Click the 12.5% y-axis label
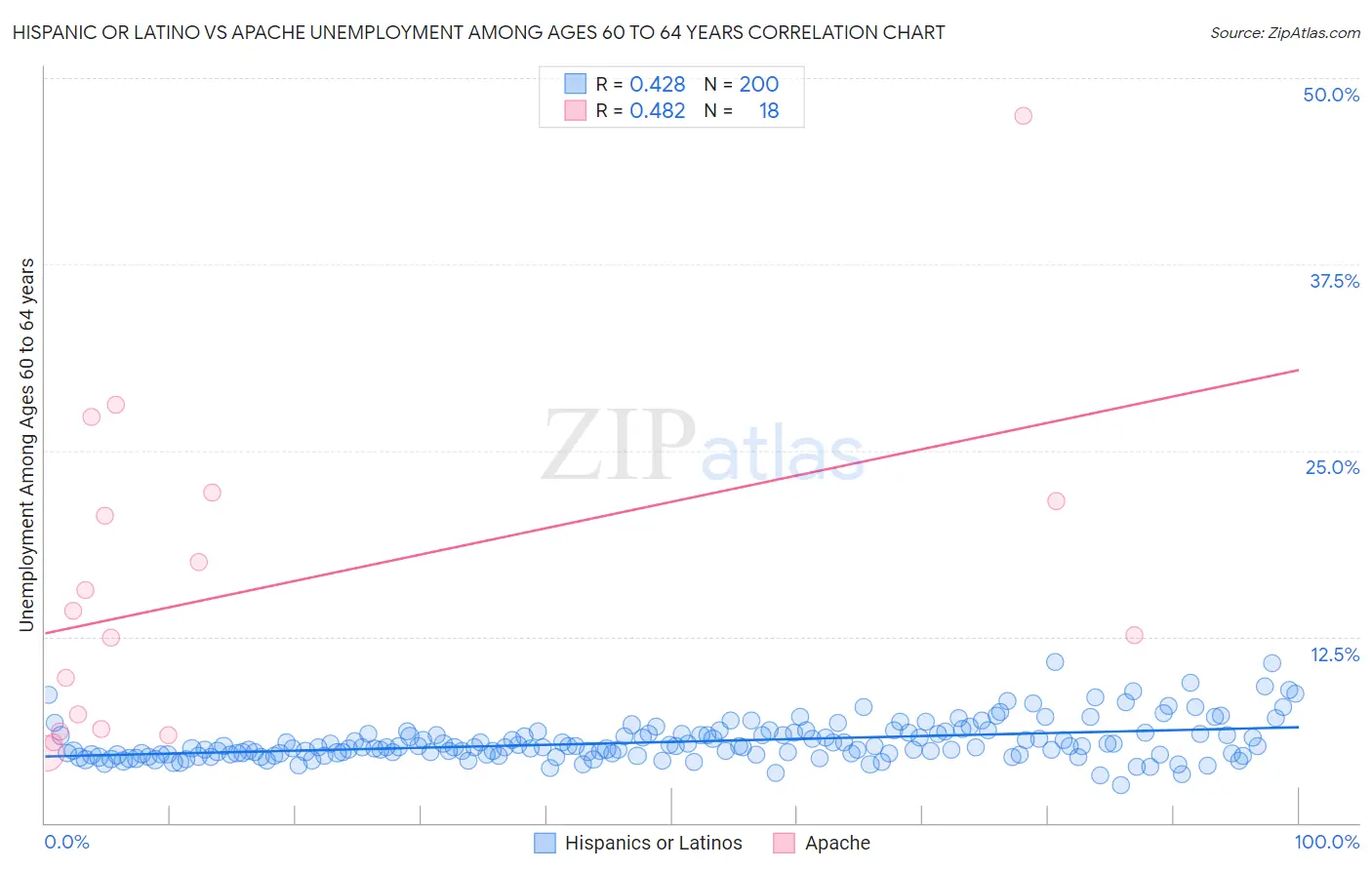The width and height of the screenshot is (1372, 870). (1334, 654)
